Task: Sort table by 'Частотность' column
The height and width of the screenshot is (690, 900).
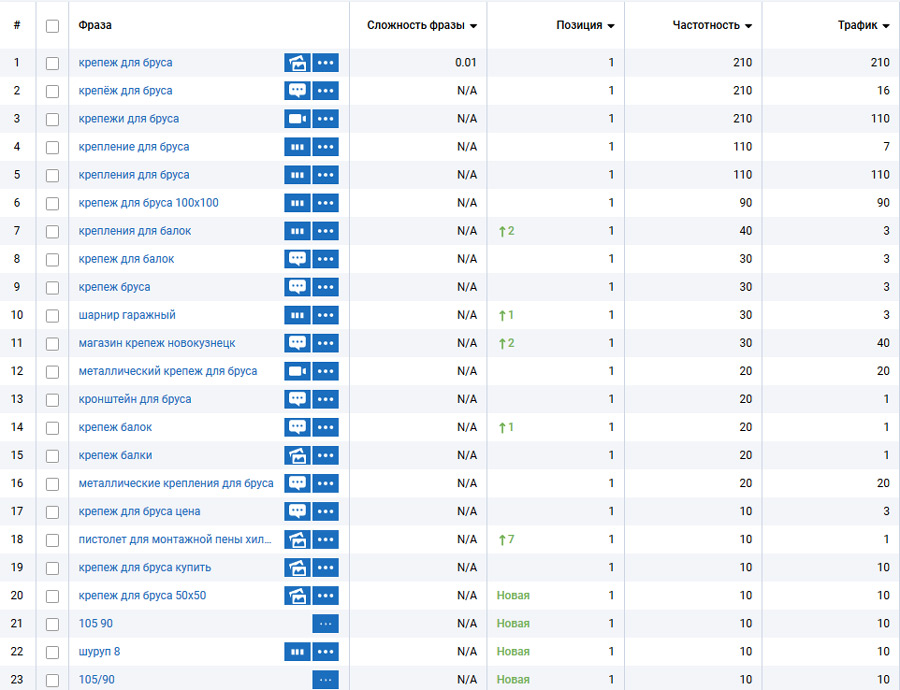Action: 712,26
